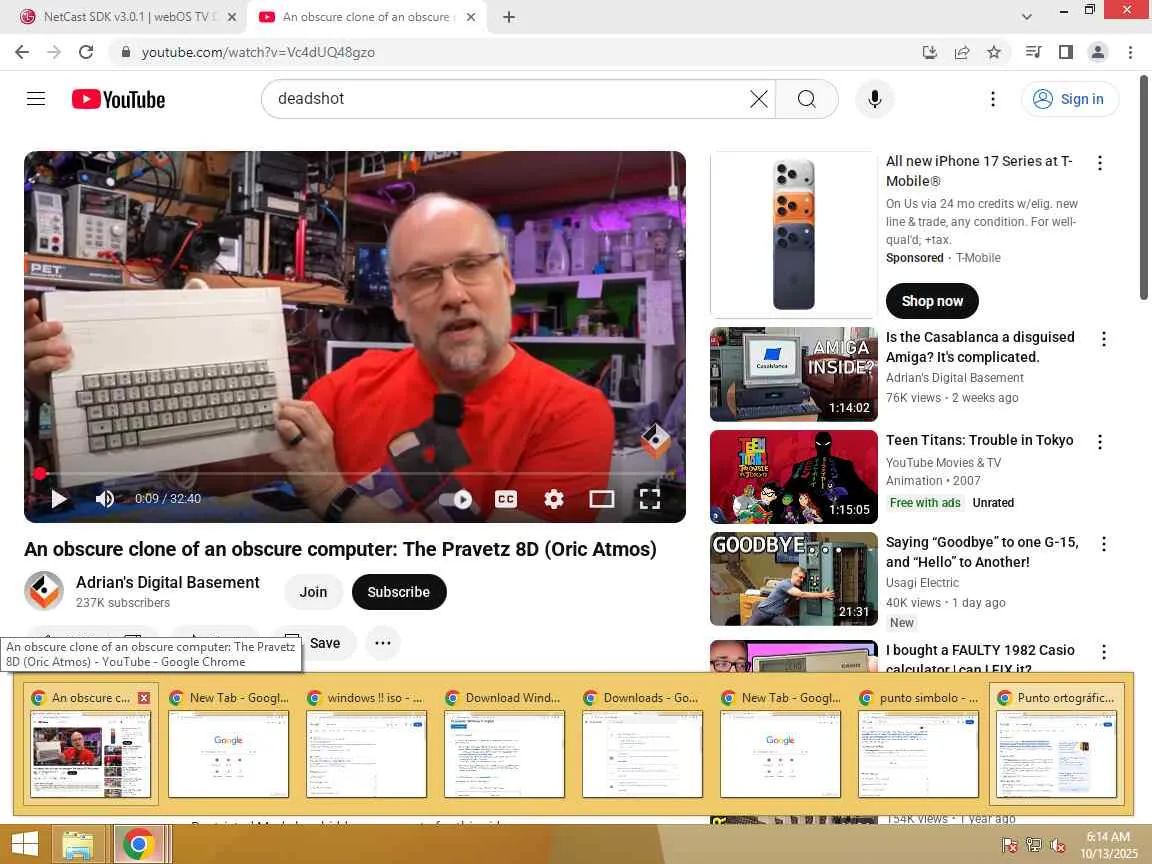Screen dimensions: 1152x864
Task: Start voice search with the microphone
Action: click(x=874, y=99)
